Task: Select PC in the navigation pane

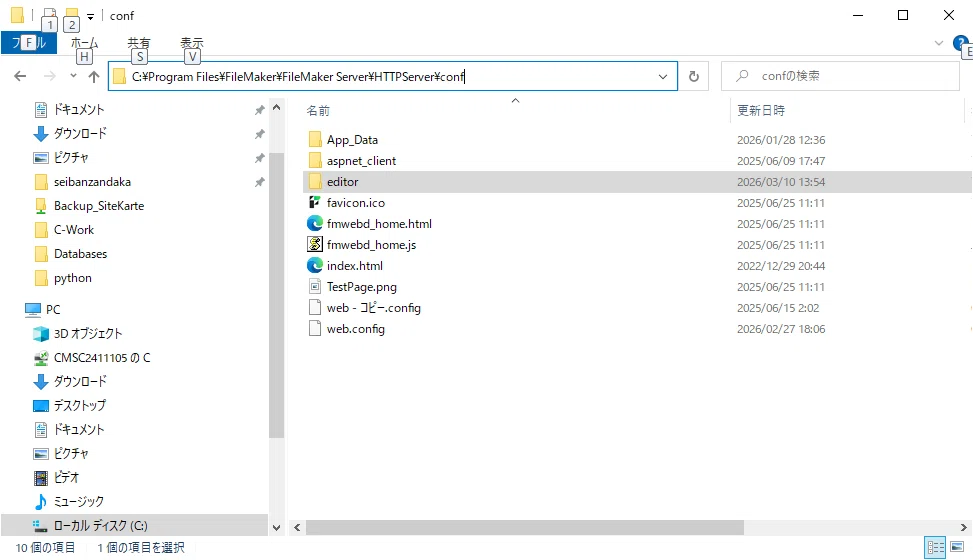Action: (x=53, y=310)
